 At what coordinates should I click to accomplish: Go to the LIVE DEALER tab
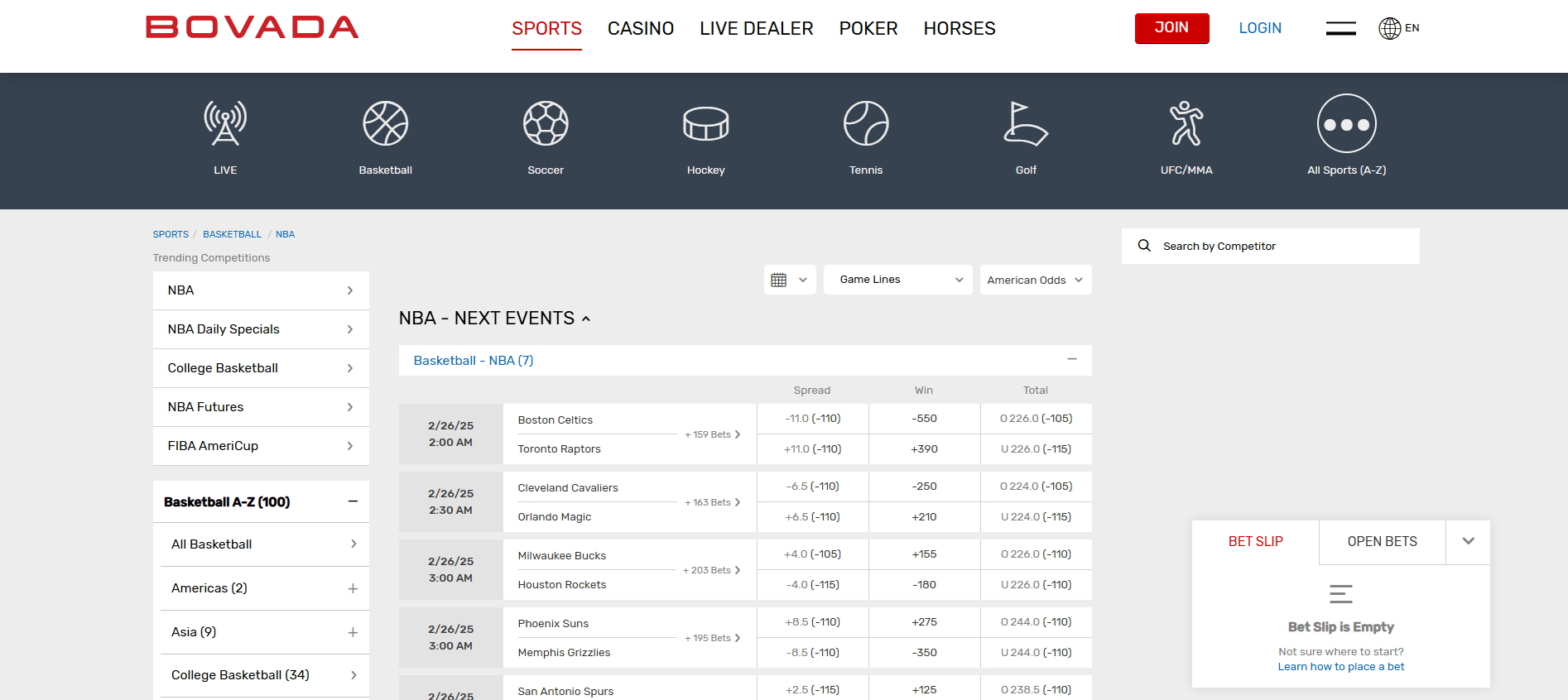pos(757,29)
